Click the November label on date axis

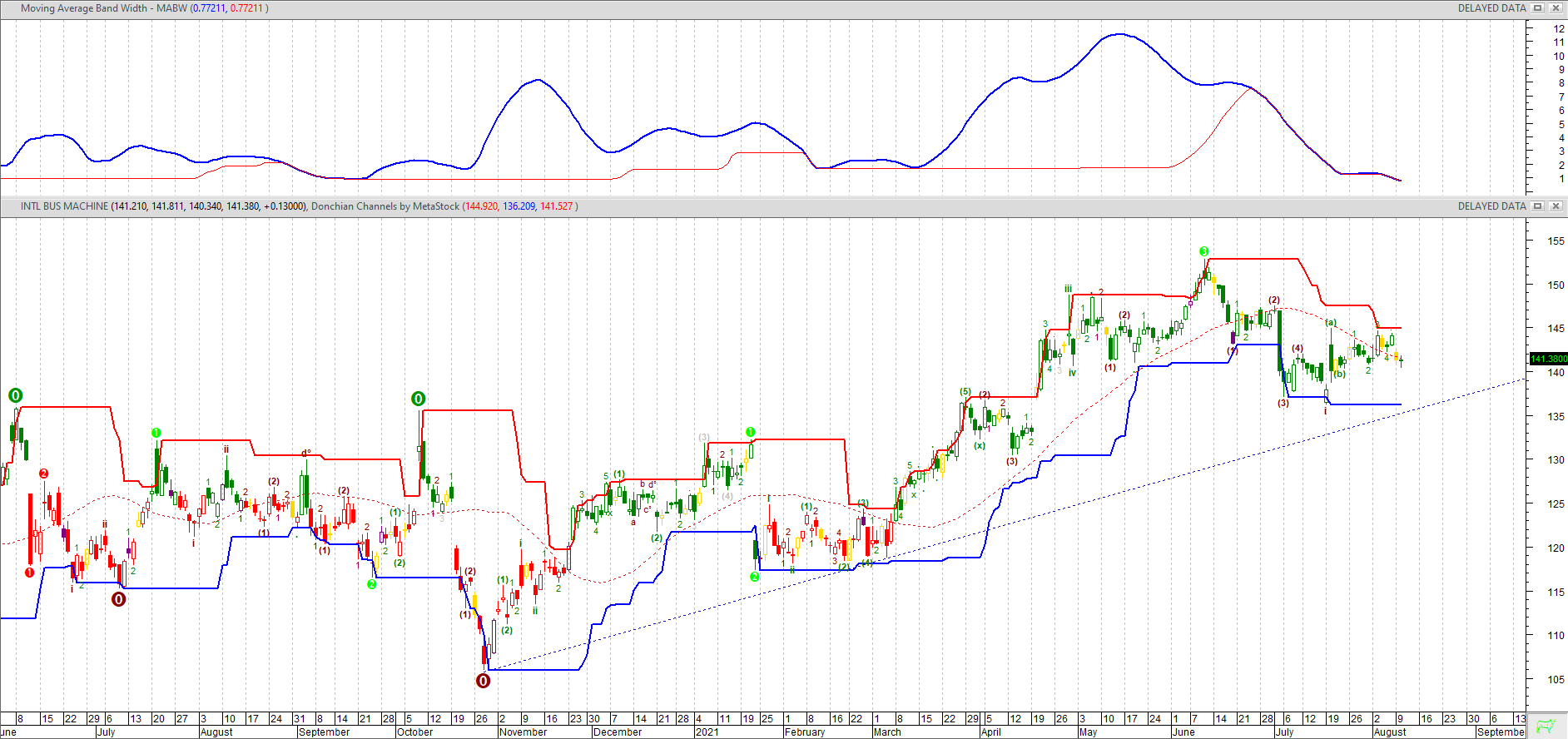click(523, 732)
